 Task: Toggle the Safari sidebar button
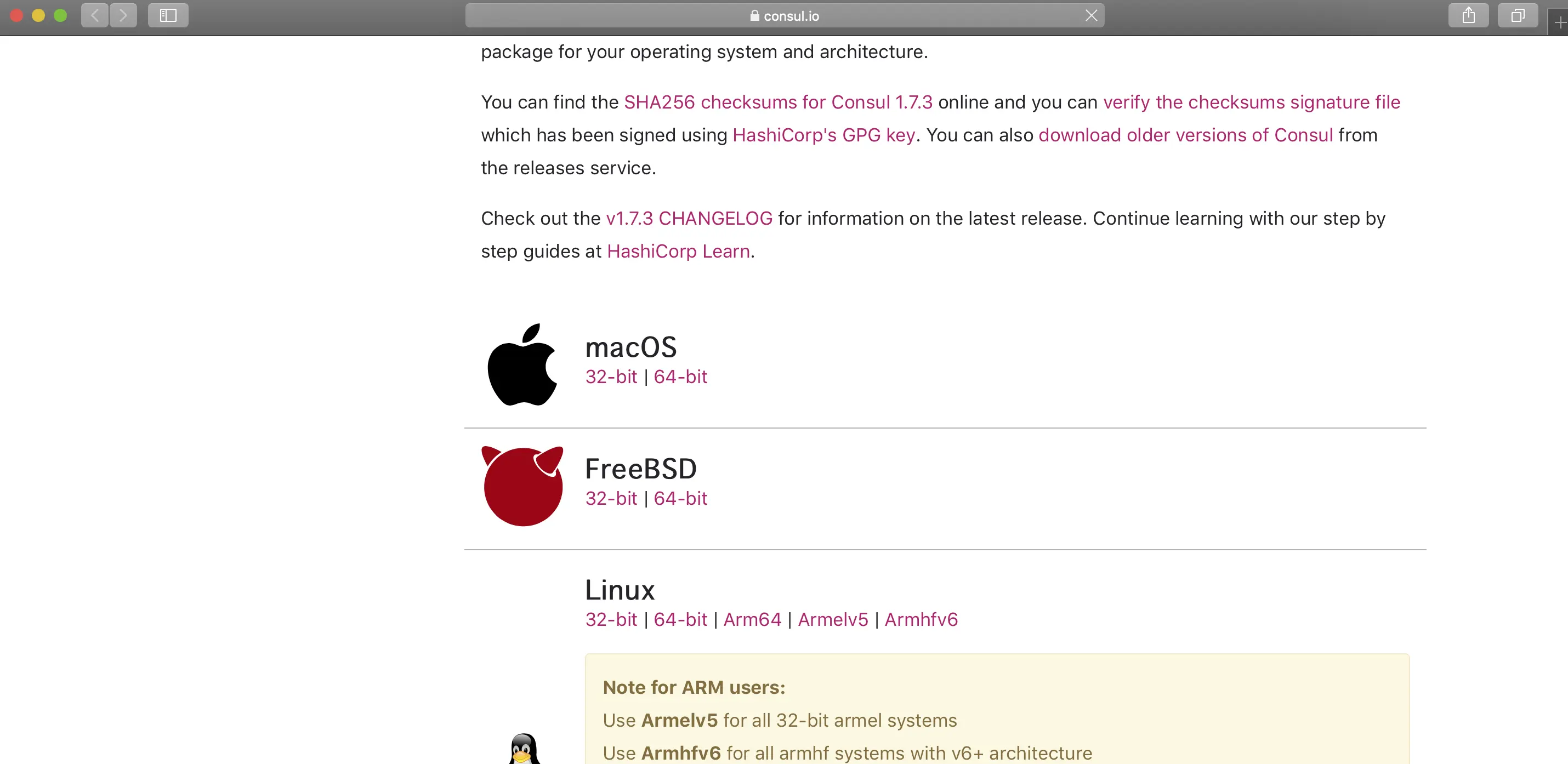[x=168, y=15]
